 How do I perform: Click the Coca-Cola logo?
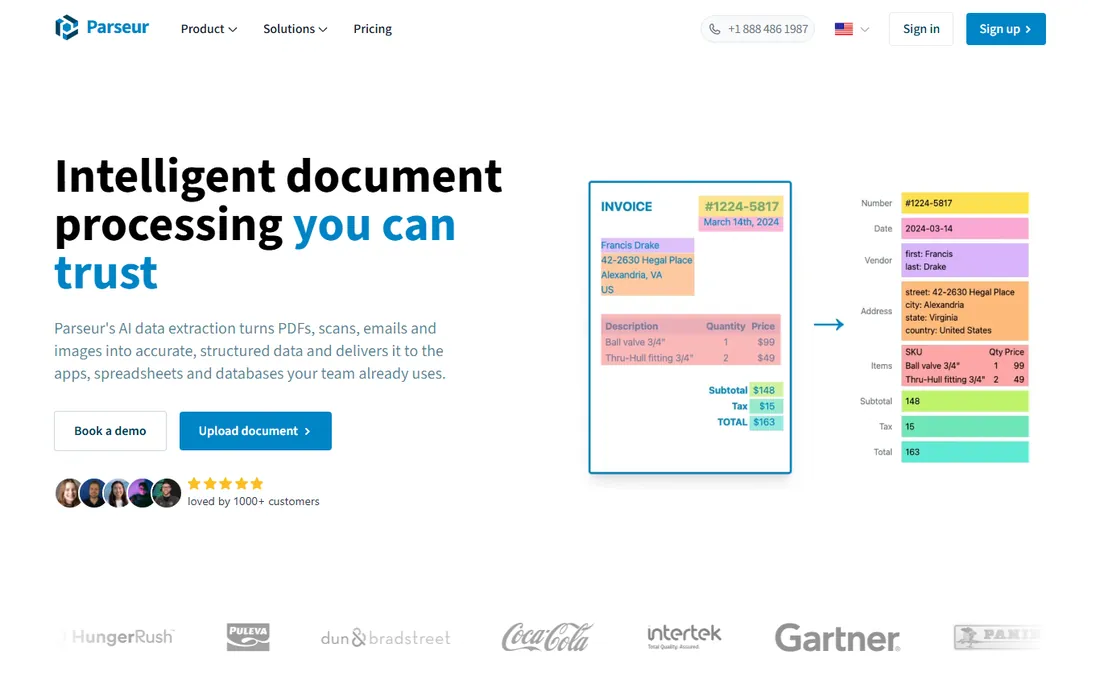(547, 637)
